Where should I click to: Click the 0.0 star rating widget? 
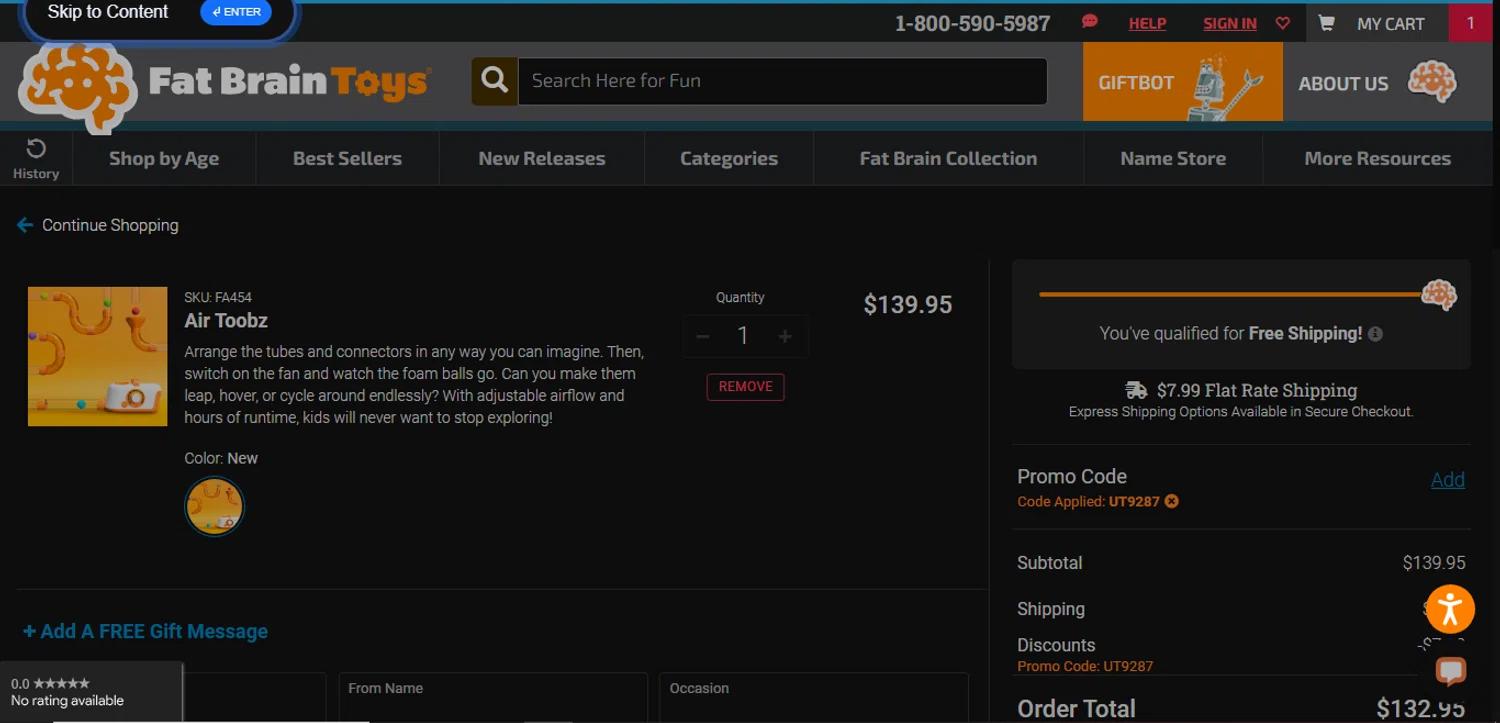pos(91,692)
